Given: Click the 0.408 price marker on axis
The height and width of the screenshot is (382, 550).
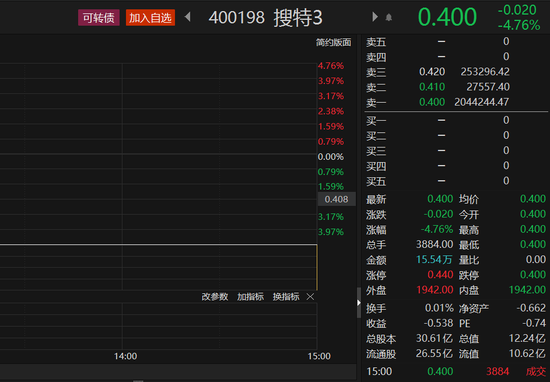Looking at the screenshot, I should [x=336, y=199].
